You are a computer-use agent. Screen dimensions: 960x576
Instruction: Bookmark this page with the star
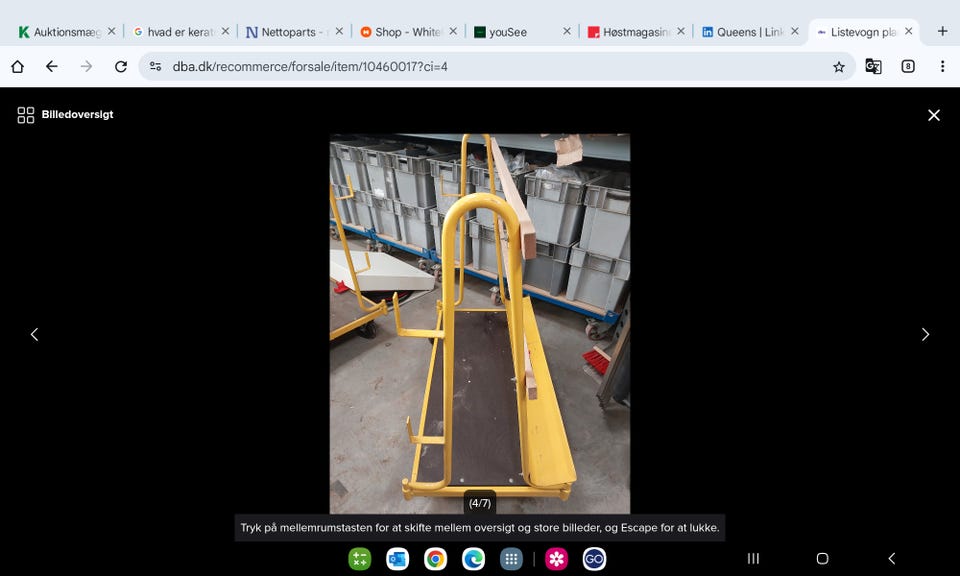[839, 67]
